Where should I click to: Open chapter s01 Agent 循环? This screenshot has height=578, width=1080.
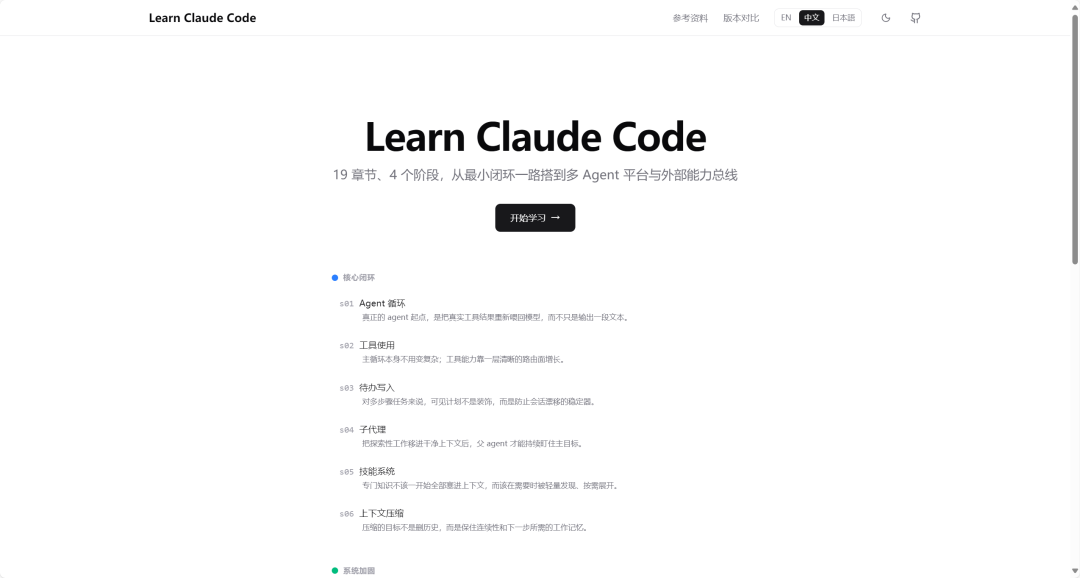pyautogui.click(x=385, y=303)
